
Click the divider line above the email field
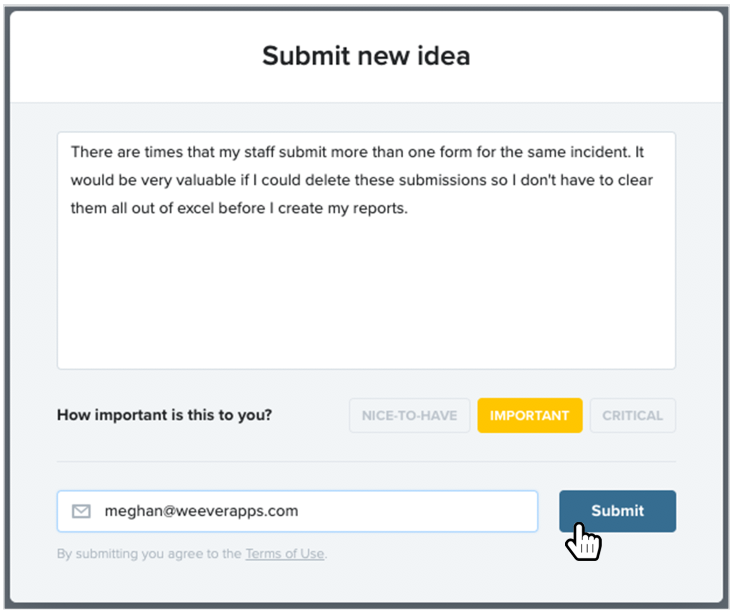click(366, 461)
